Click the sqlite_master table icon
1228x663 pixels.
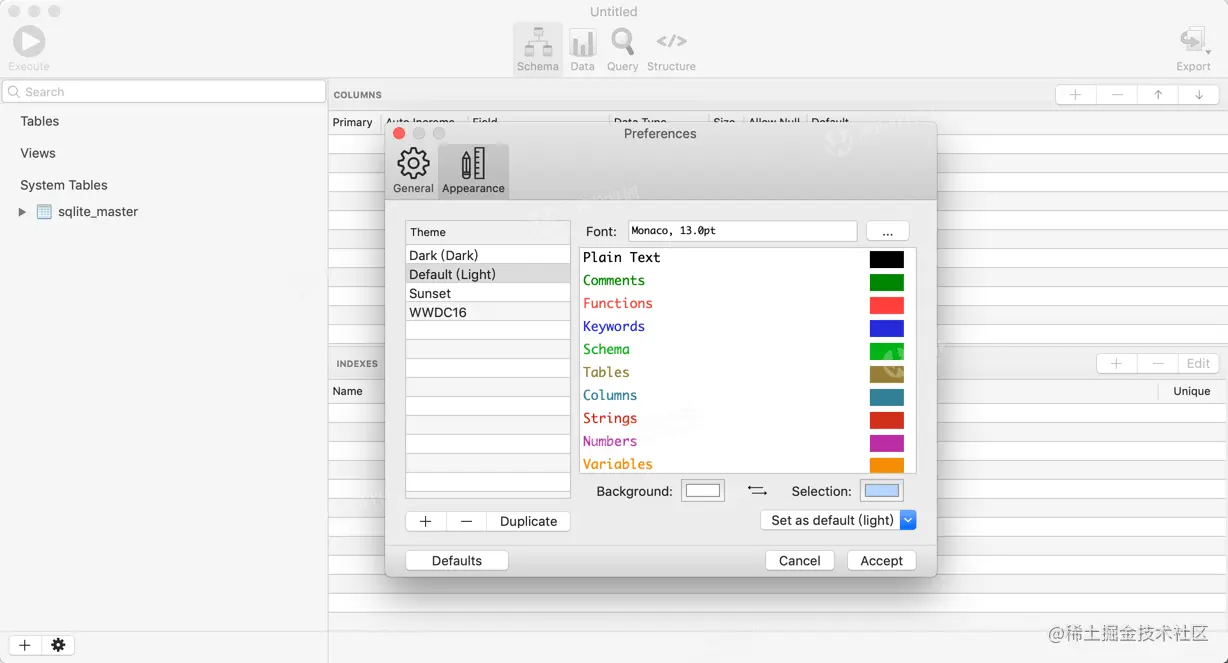pos(44,212)
